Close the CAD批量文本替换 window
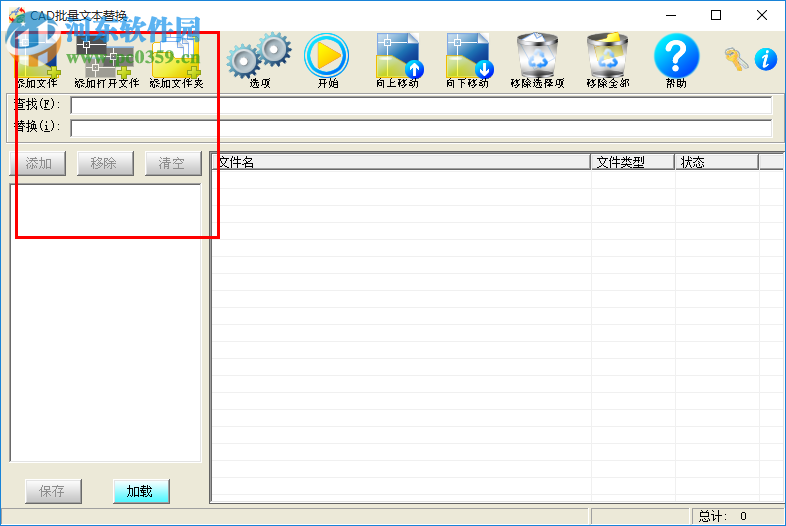 tap(761, 16)
